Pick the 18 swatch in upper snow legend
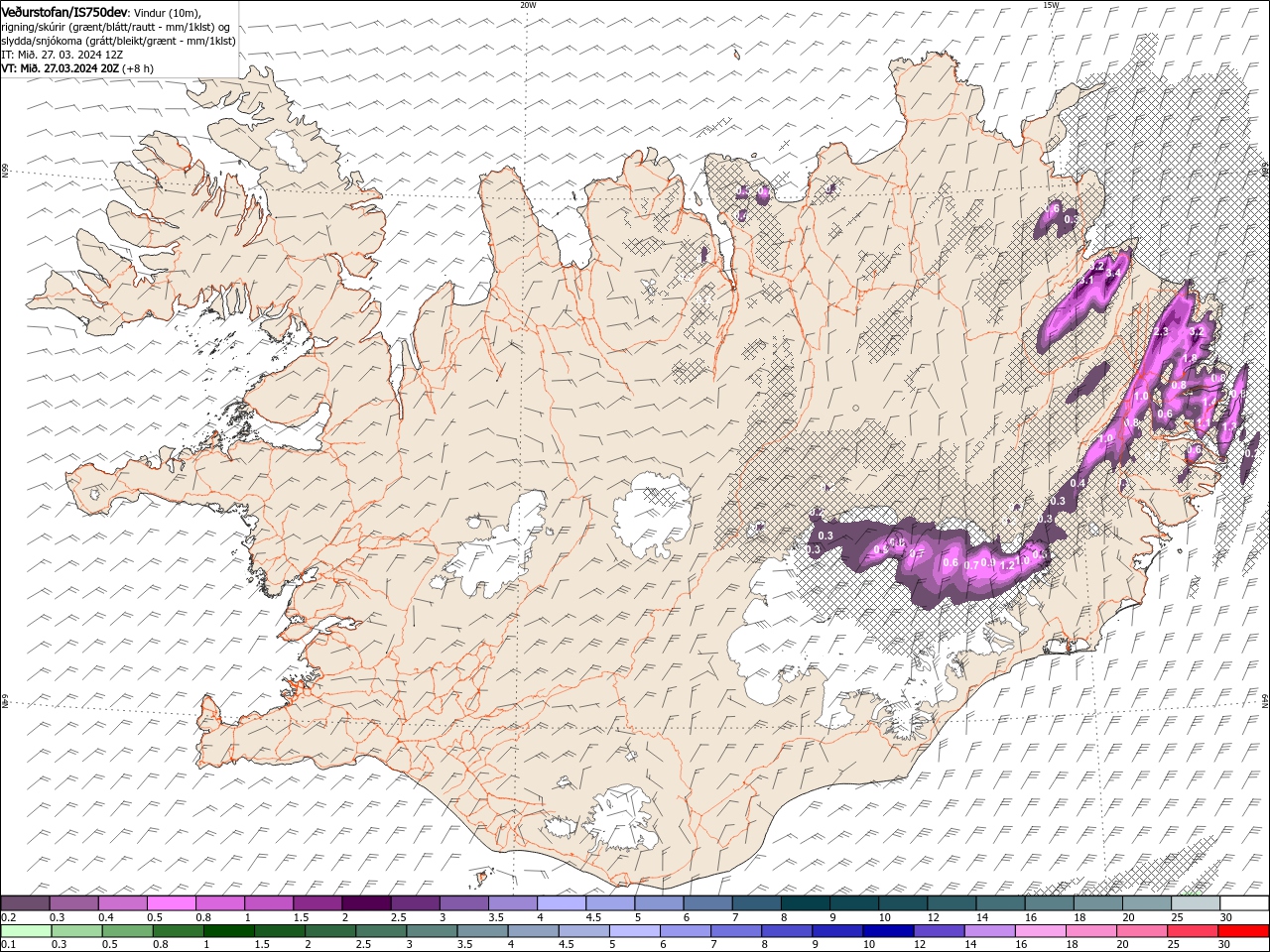 click(1099, 903)
